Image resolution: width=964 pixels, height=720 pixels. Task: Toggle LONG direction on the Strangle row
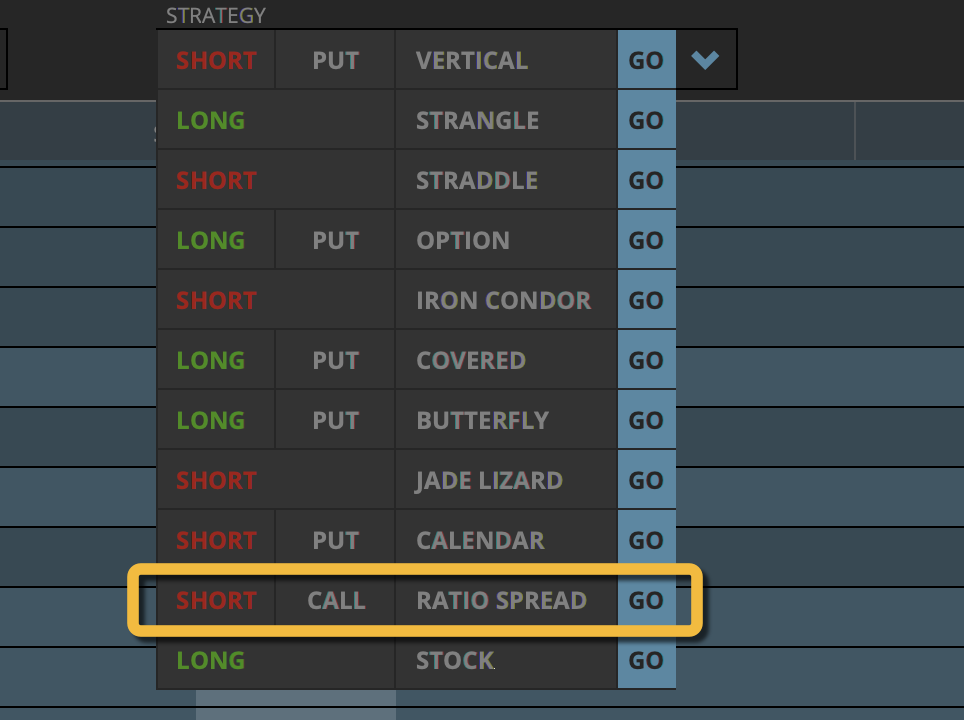[210, 120]
